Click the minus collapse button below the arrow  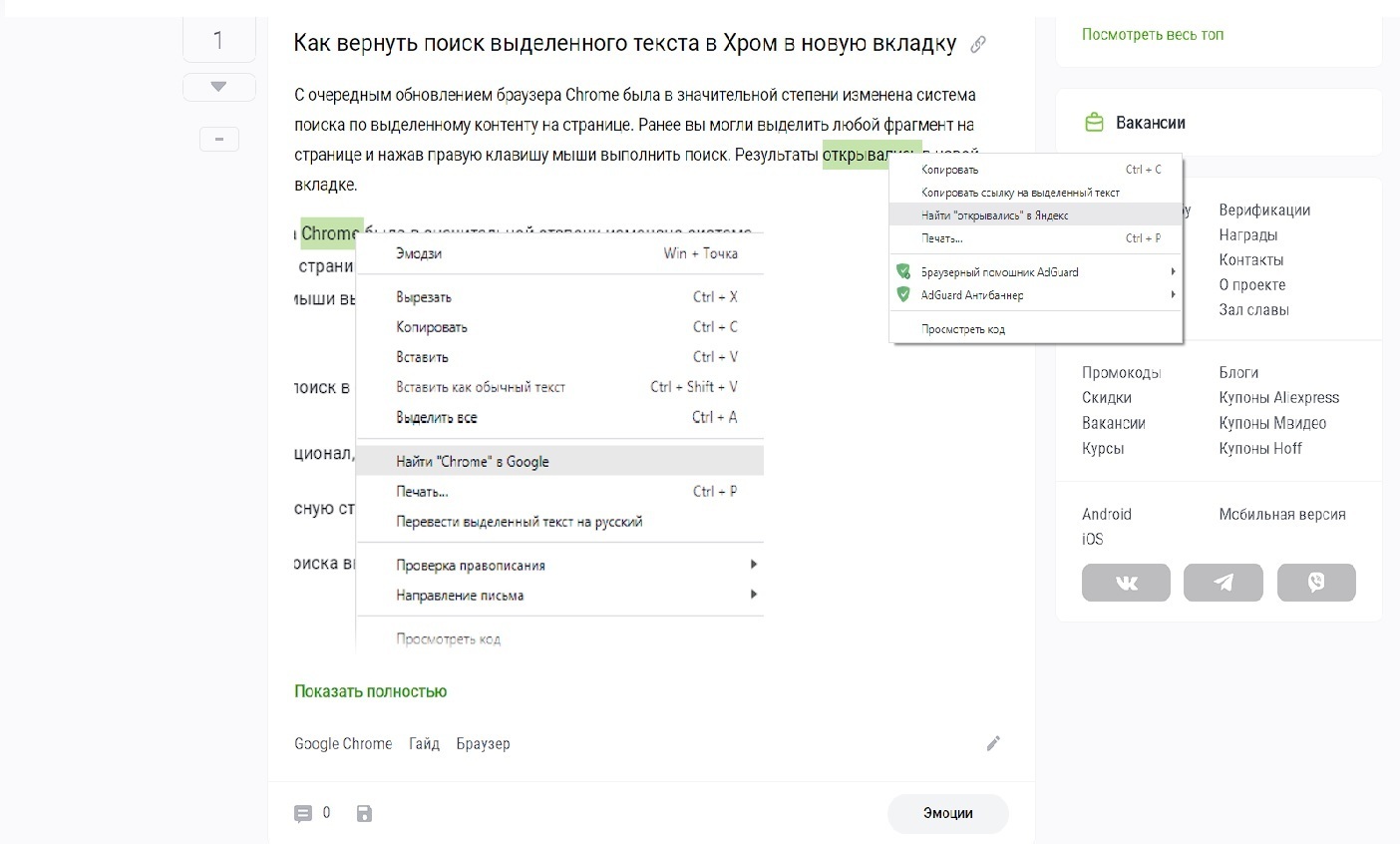tap(219, 140)
